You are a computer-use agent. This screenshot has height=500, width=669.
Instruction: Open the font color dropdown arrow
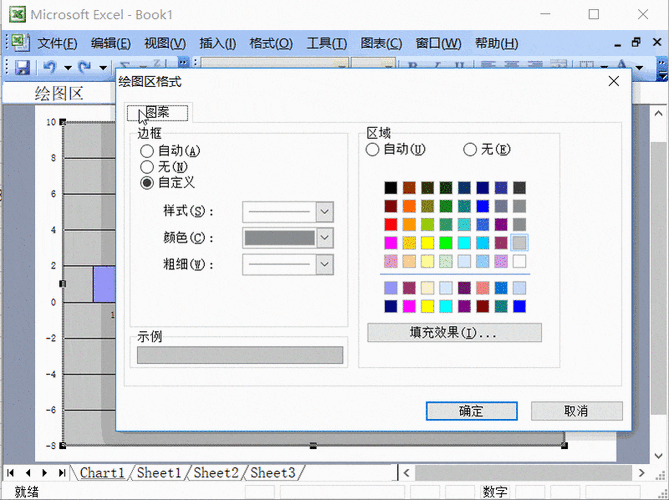[x=639, y=67]
